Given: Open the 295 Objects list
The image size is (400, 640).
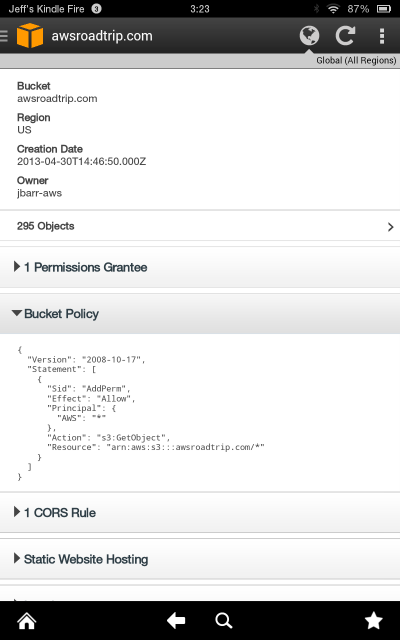Looking at the screenshot, I should click(x=200, y=226).
